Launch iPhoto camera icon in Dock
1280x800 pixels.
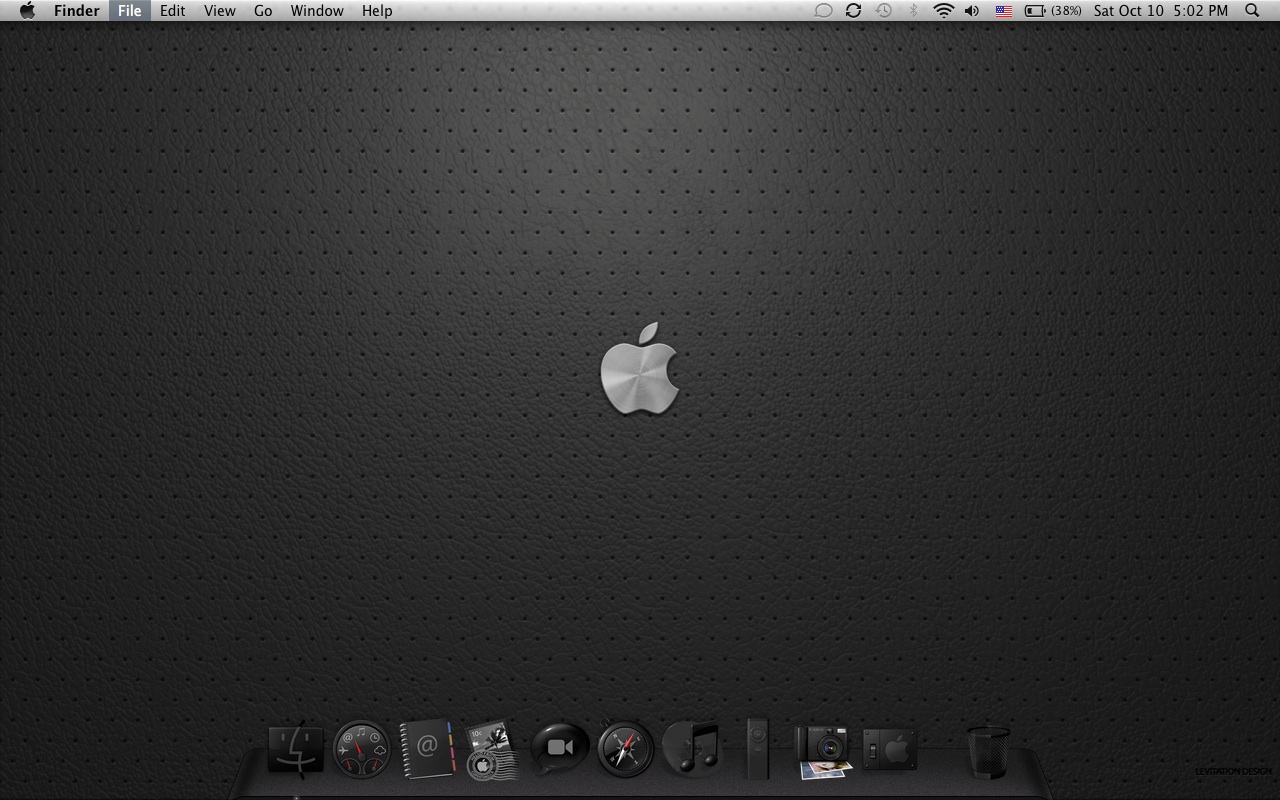pyautogui.click(x=823, y=751)
